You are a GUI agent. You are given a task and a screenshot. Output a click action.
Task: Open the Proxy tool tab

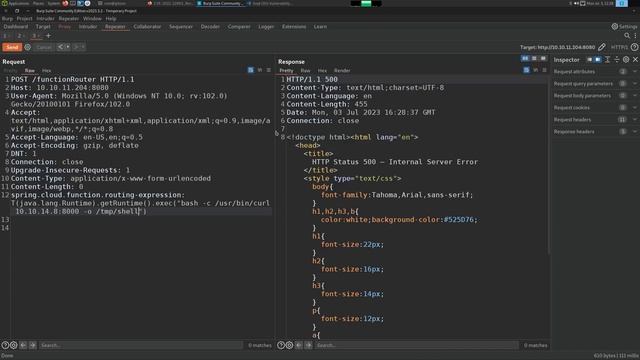point(64,27)
